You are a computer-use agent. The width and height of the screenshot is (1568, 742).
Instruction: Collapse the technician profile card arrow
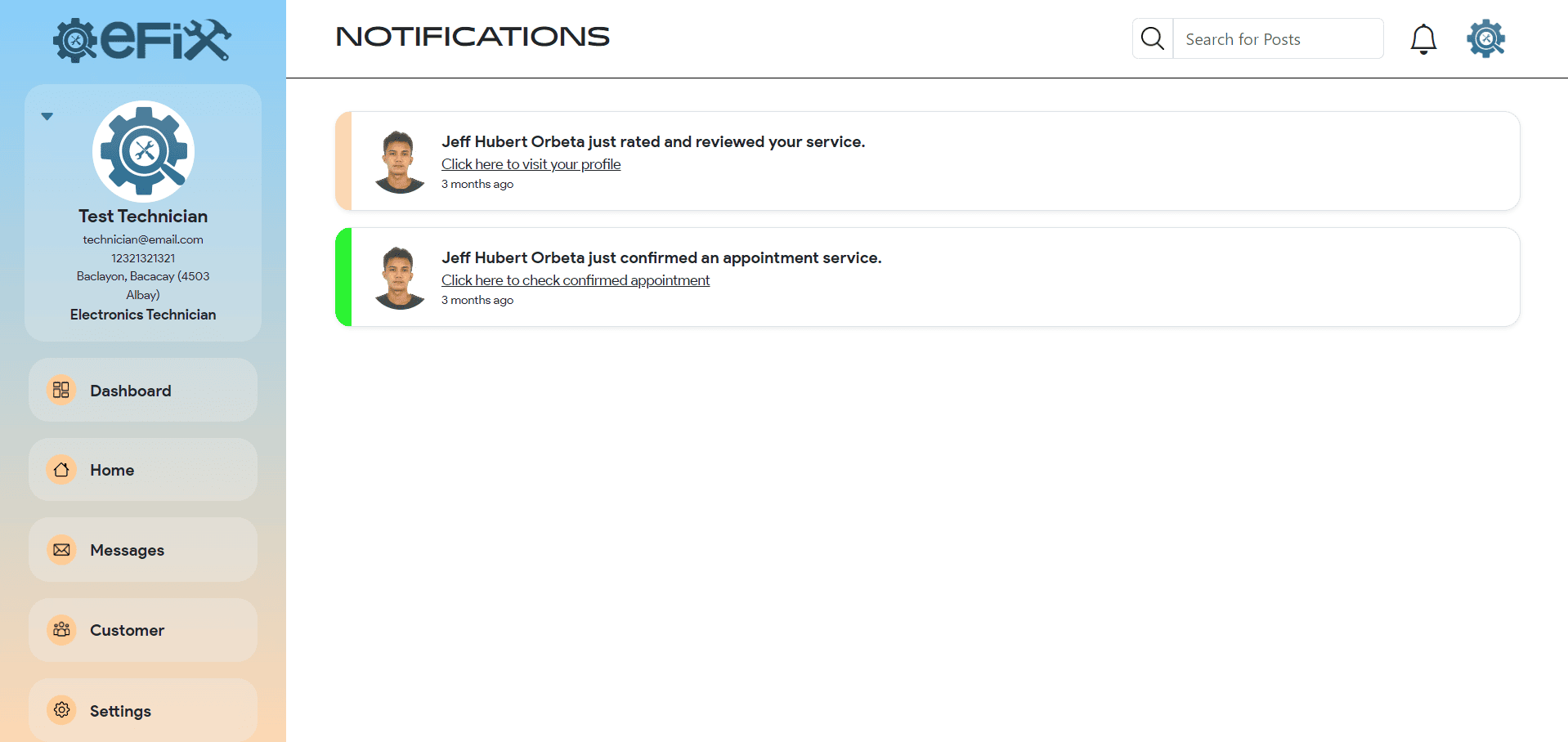pos(47,117)
